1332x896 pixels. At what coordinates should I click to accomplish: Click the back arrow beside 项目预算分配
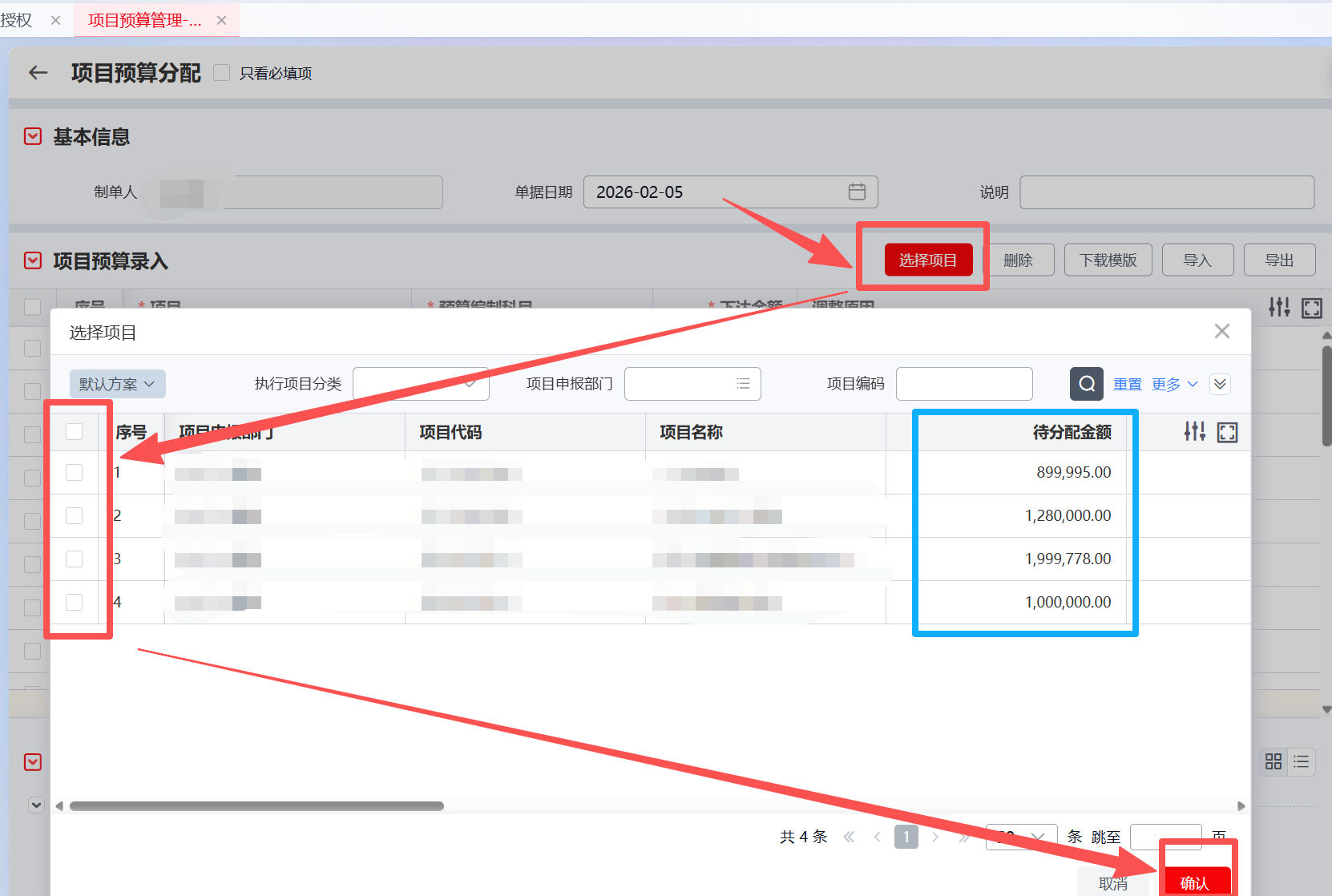pyautogui.click(x=38, y=73)
